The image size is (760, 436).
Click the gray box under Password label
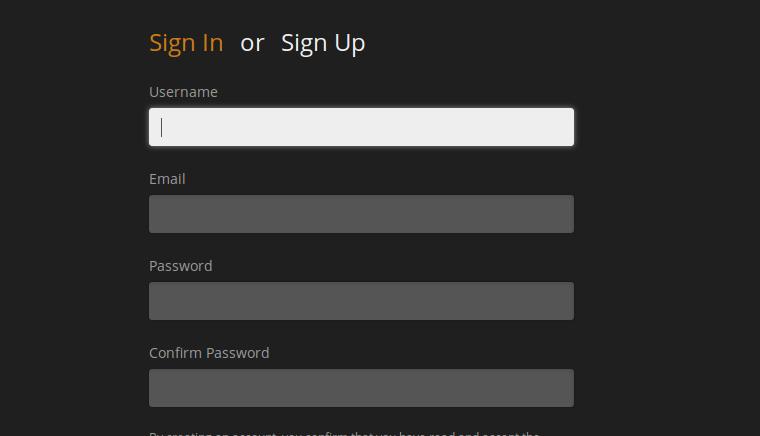point(361,301)
